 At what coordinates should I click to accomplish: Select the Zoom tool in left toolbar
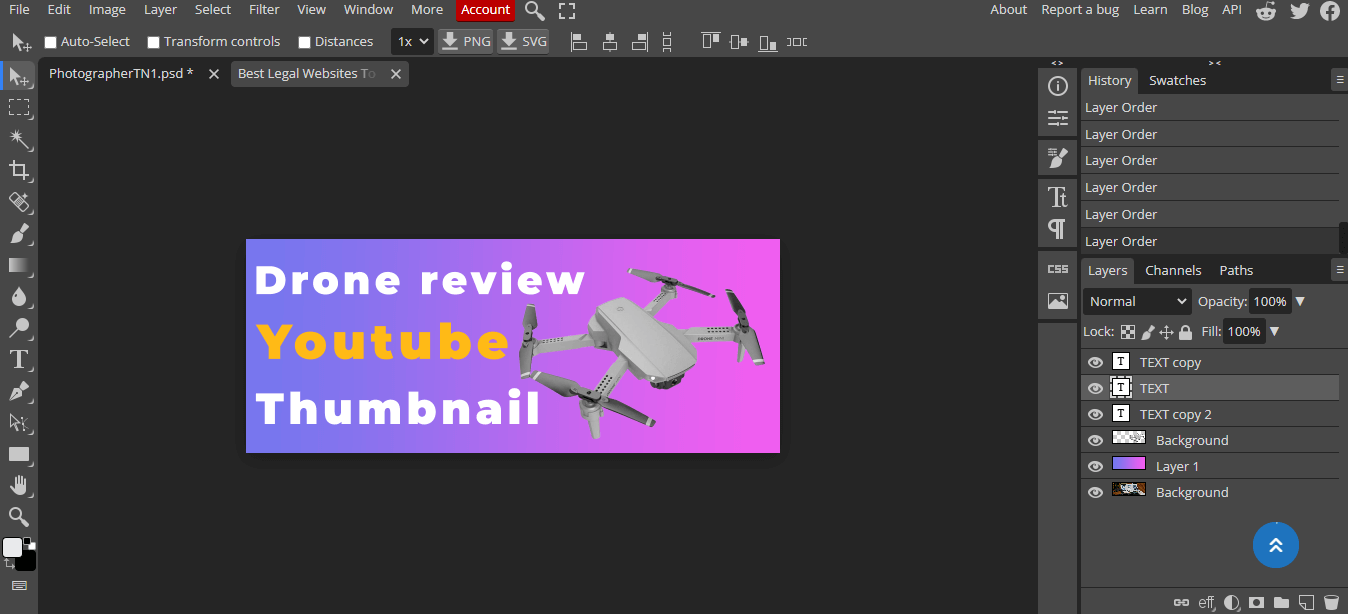coord(19,516)
